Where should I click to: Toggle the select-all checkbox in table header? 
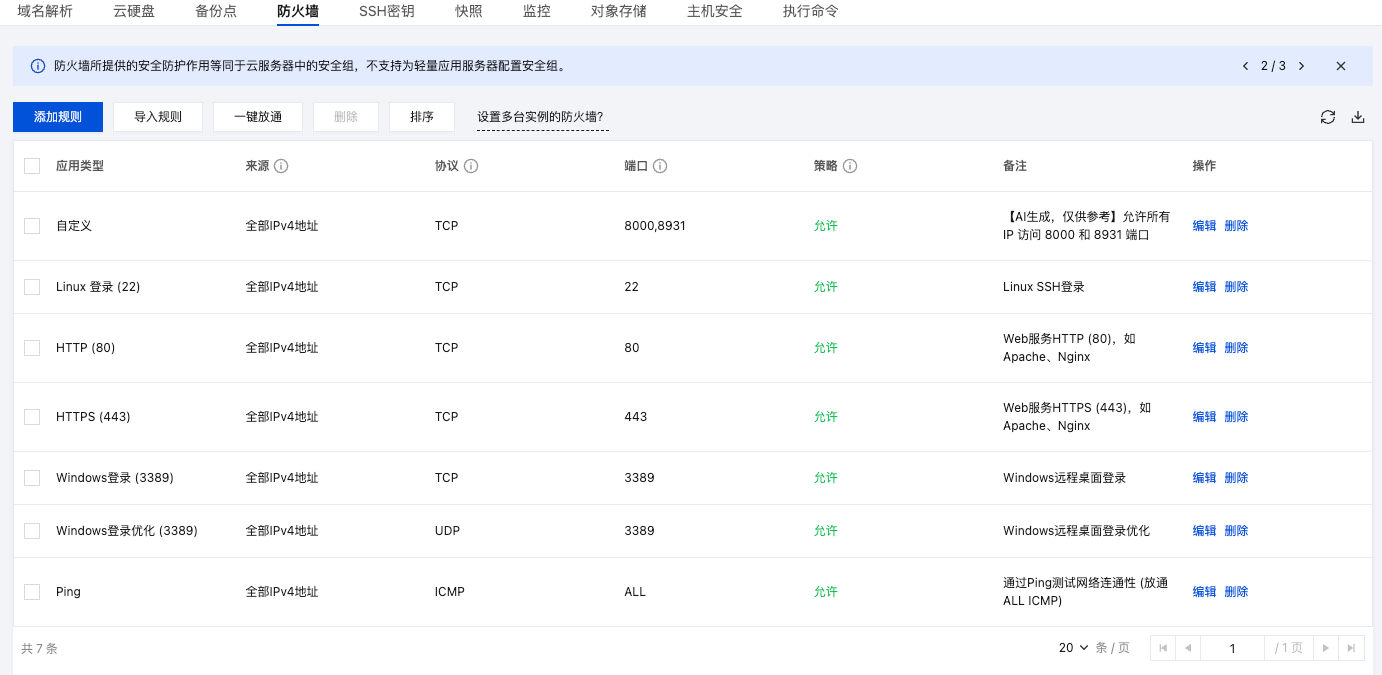pos(32,166)
